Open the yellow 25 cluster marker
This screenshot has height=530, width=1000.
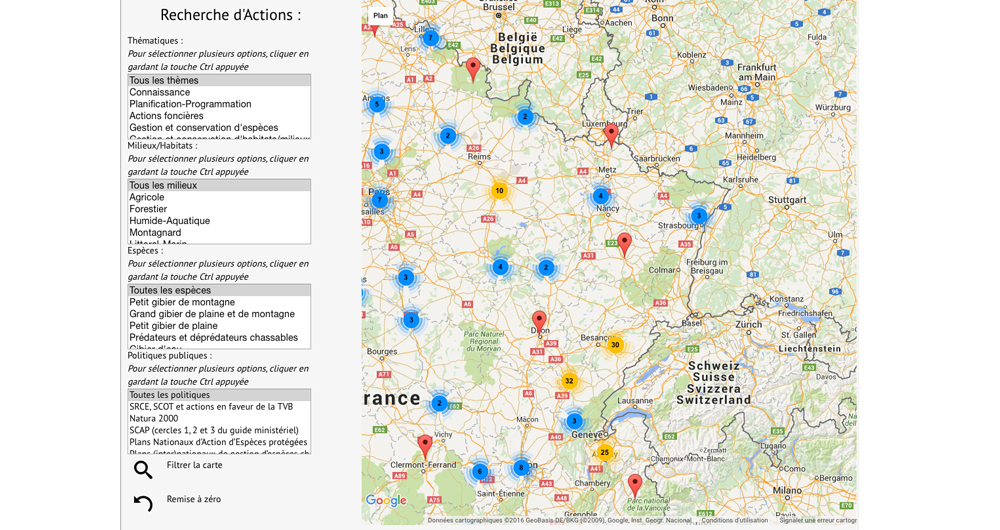604,452
